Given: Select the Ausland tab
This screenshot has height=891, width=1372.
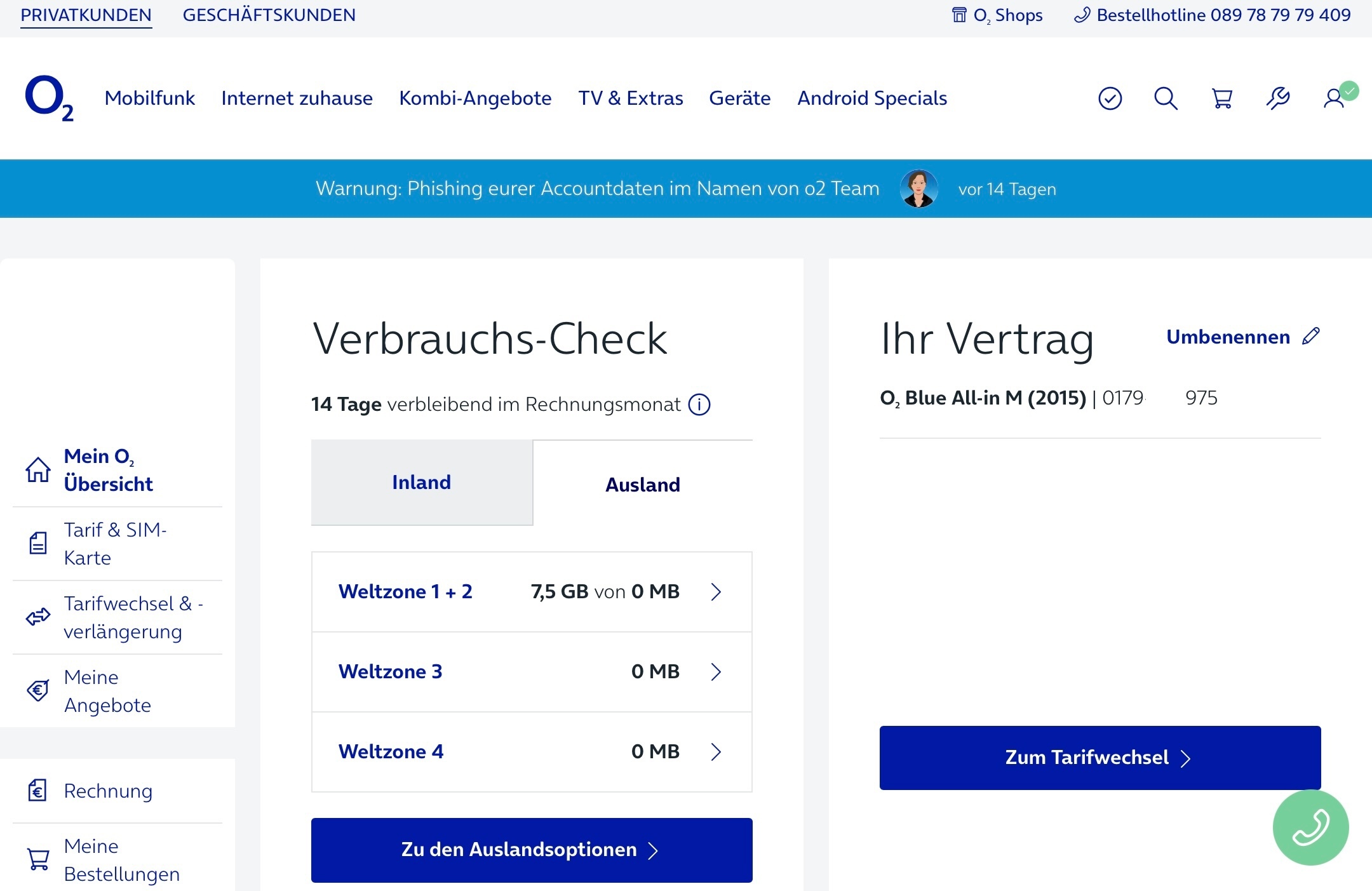Looking at the screenshot, I should tap(643, 485).
